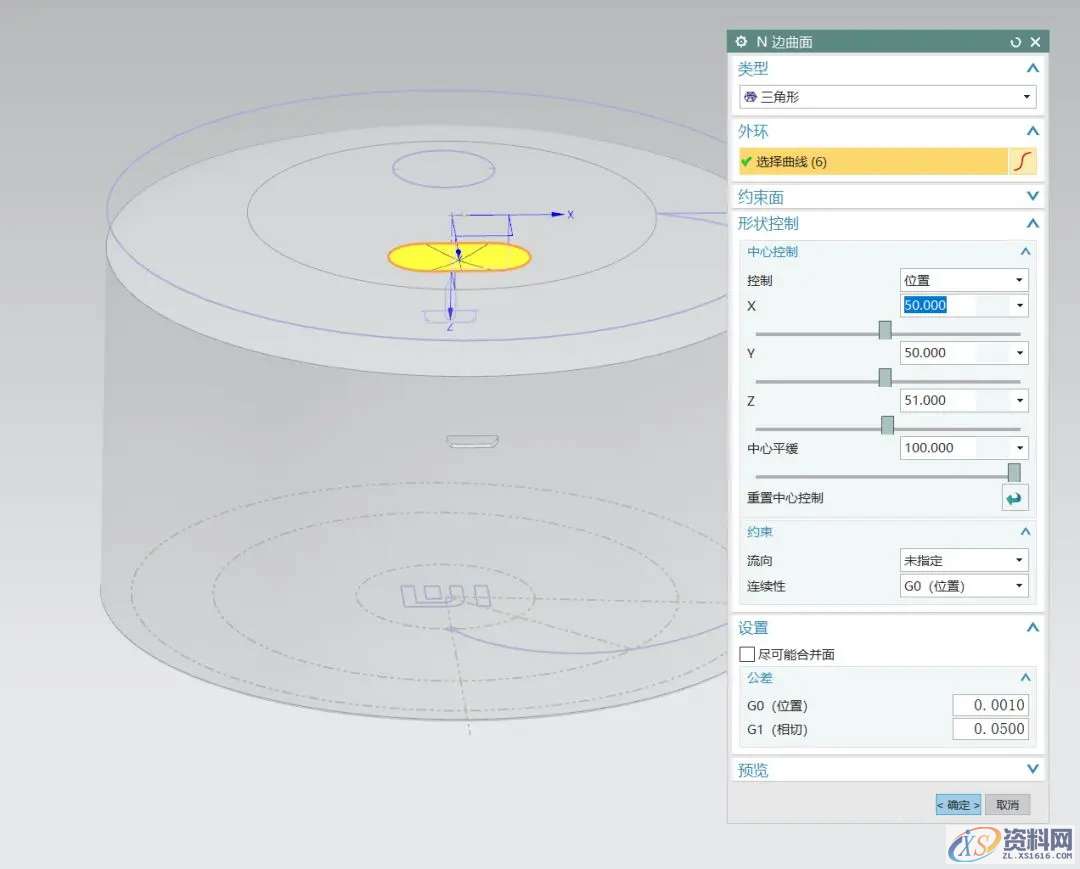Click the Y slider handle
Viewport: 1080px width, 869px height.
coord(885,378)
